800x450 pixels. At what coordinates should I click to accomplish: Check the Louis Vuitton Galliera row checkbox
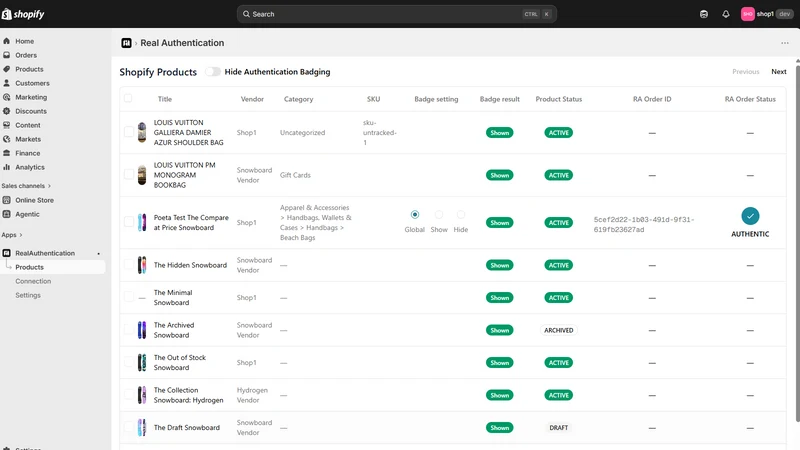click(129, 133)
